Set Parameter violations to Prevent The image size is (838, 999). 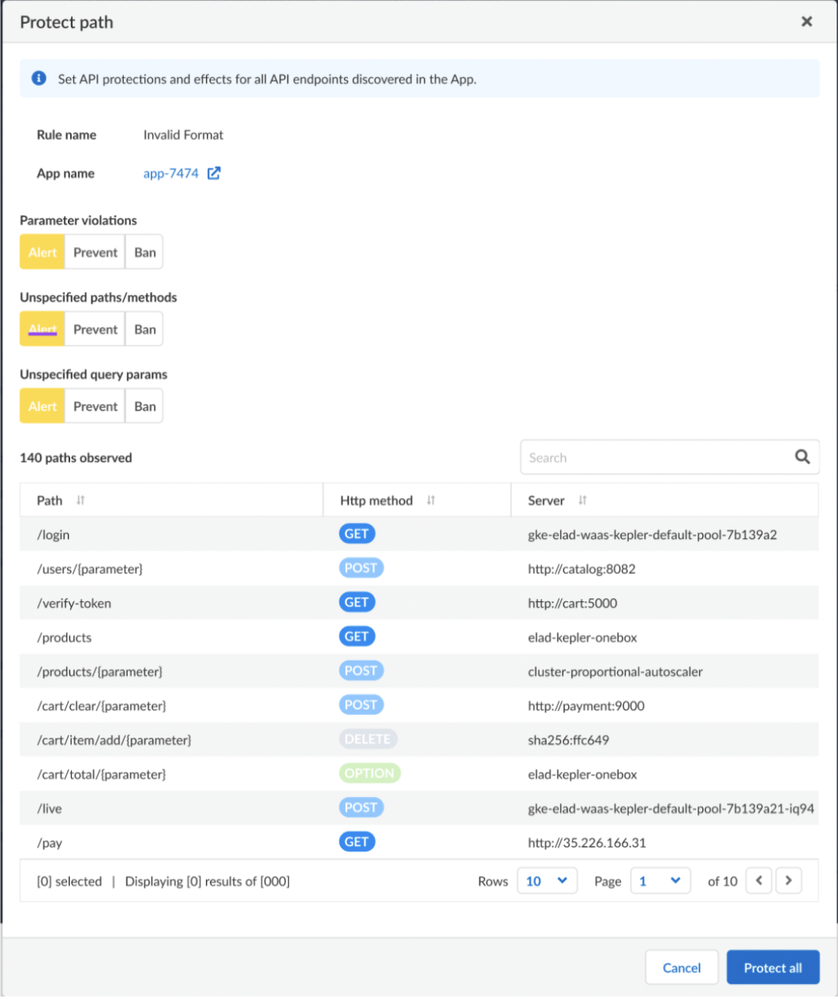(95, 252)
